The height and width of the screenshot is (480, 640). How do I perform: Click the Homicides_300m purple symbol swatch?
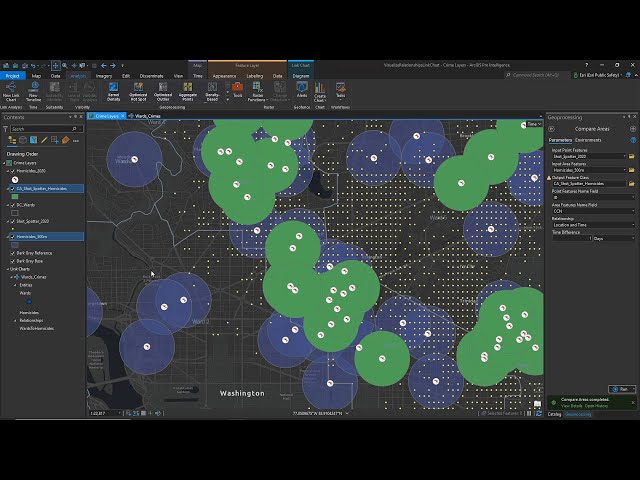point(15,245)
